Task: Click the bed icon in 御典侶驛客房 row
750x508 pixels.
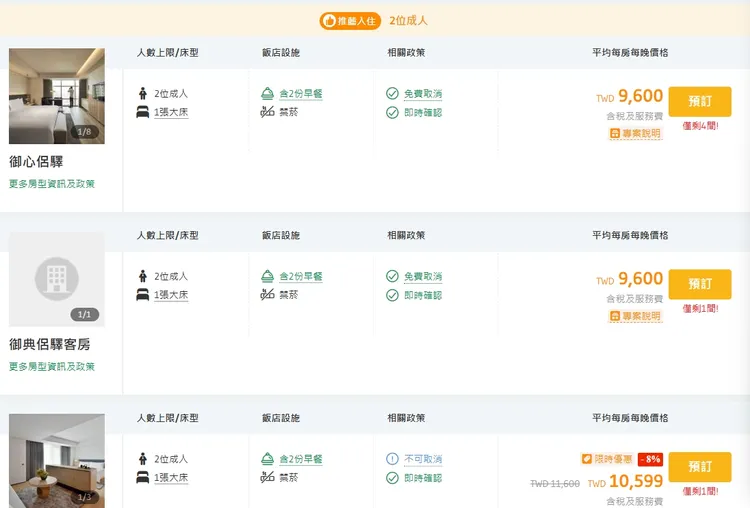Action: tap(143, 295)
